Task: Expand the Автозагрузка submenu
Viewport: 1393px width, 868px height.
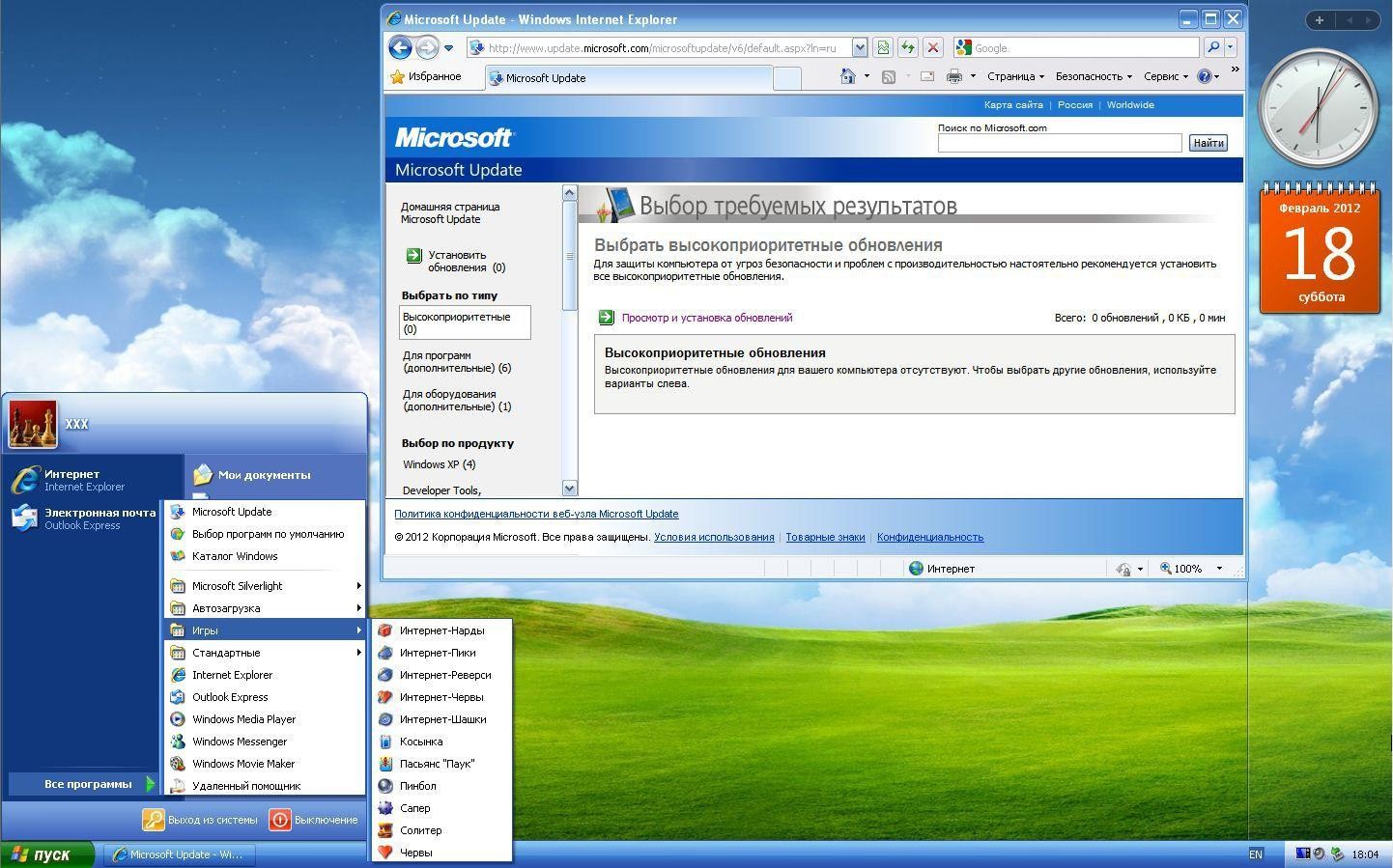Action: 265,608
